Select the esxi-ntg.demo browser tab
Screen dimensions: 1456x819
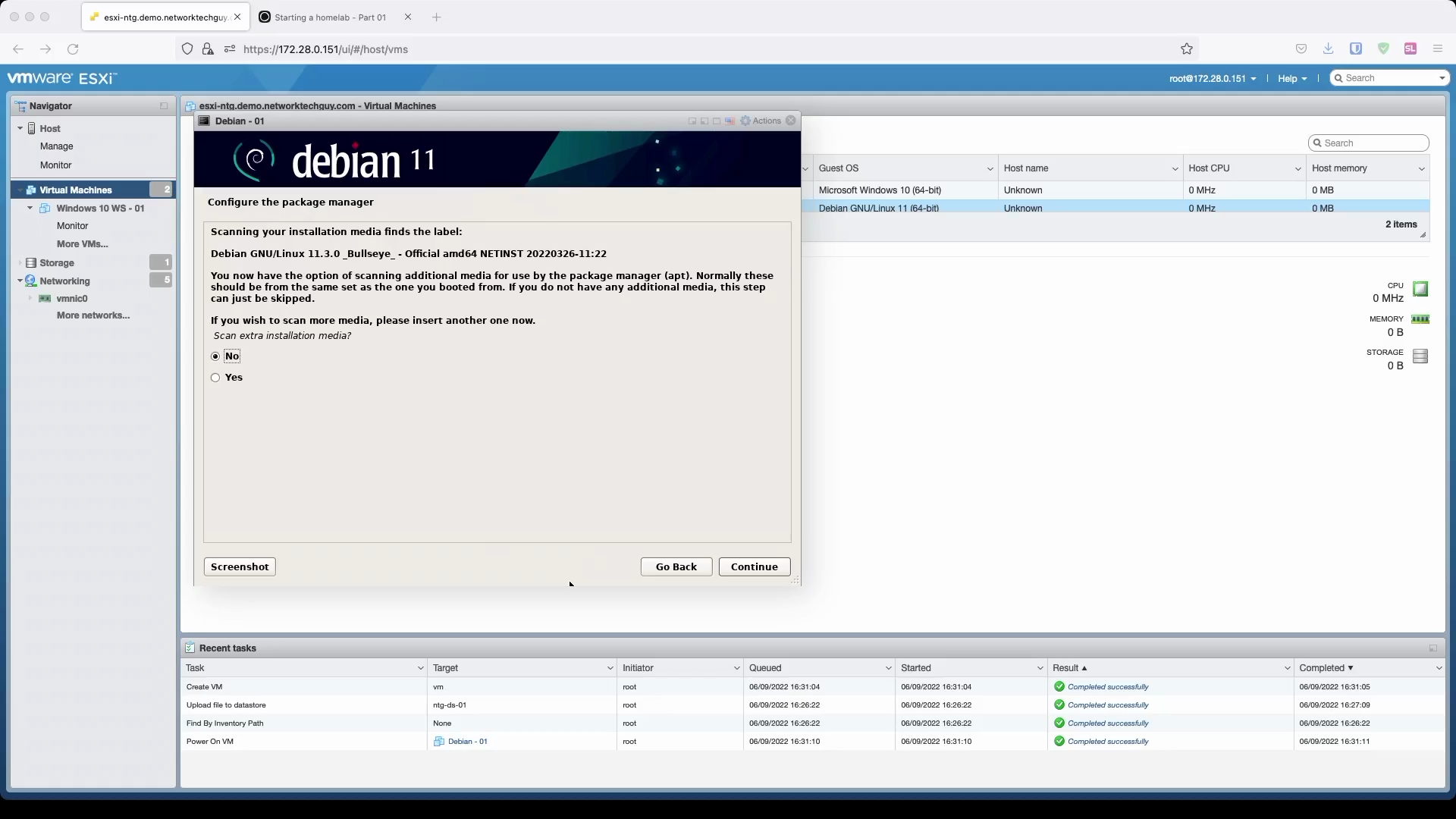point(164,17)
